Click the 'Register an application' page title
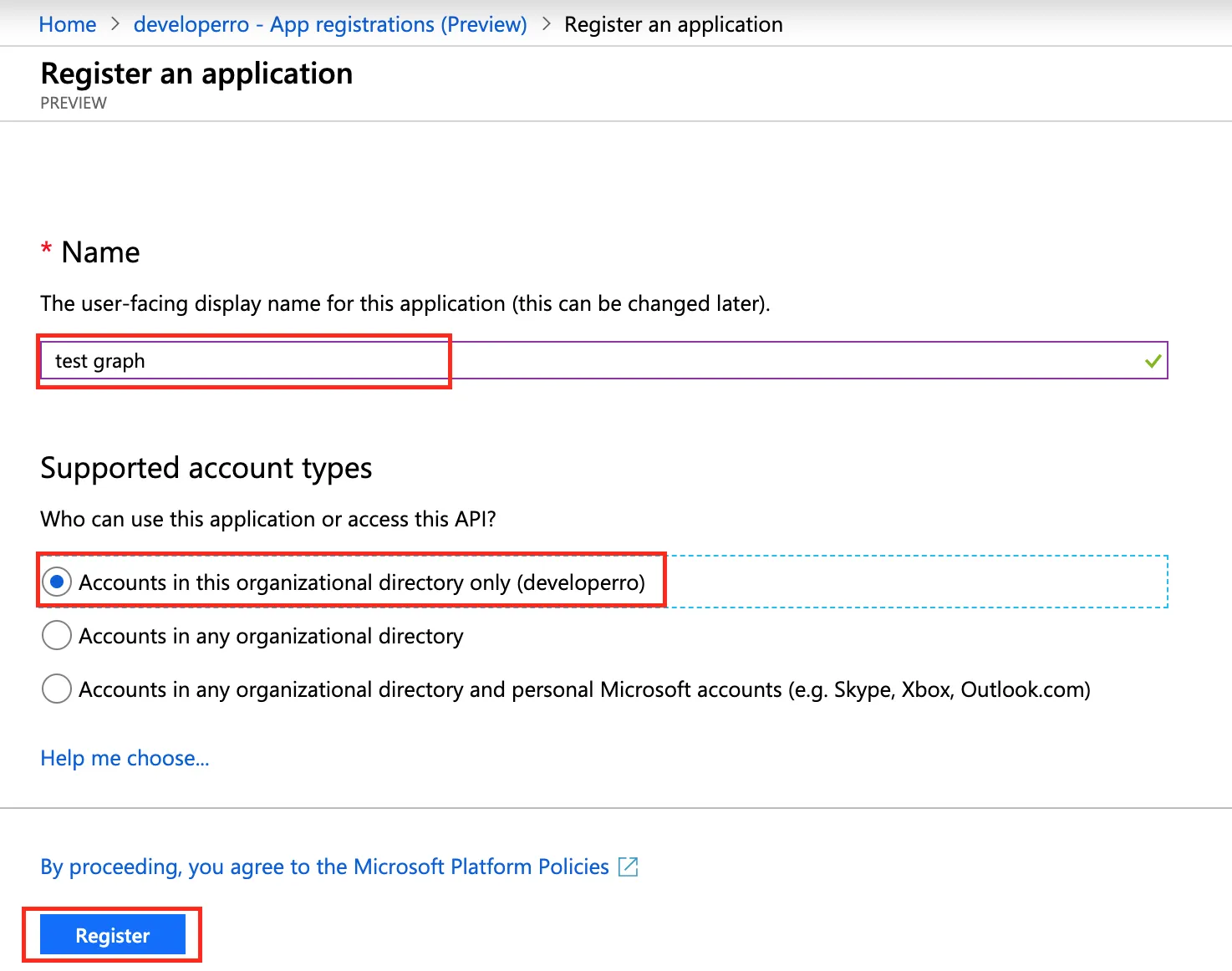 coord(196,74)
